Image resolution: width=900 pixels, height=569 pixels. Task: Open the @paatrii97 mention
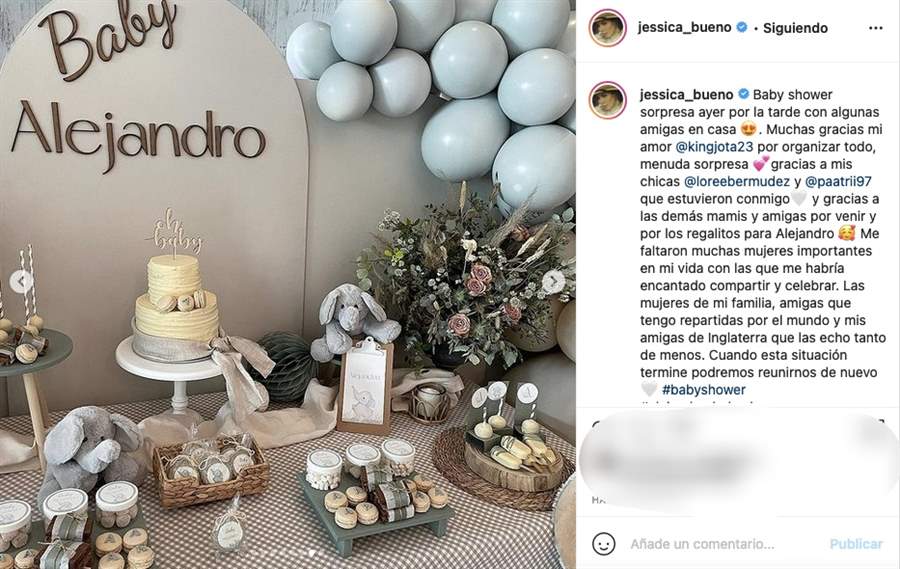click(838, 181)
